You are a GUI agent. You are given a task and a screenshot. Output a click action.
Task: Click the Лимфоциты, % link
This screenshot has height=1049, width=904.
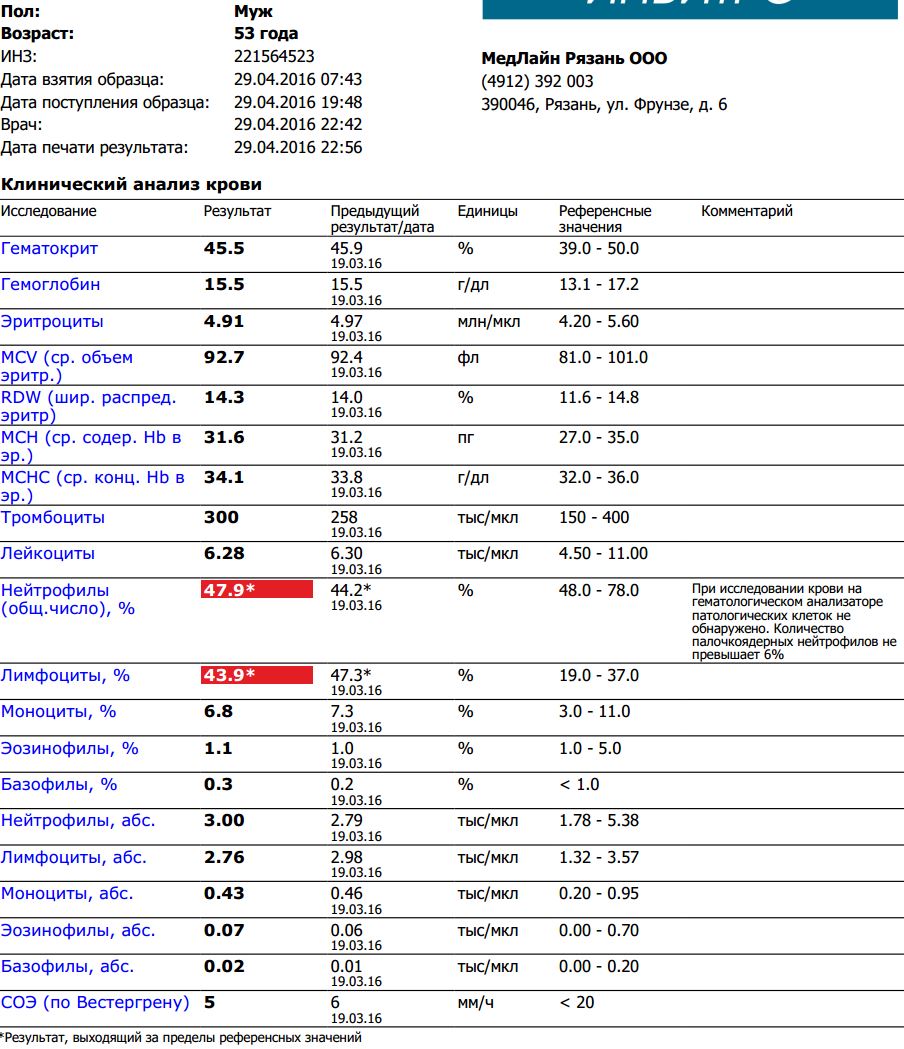pyautogui.click(x=66, y=676)
